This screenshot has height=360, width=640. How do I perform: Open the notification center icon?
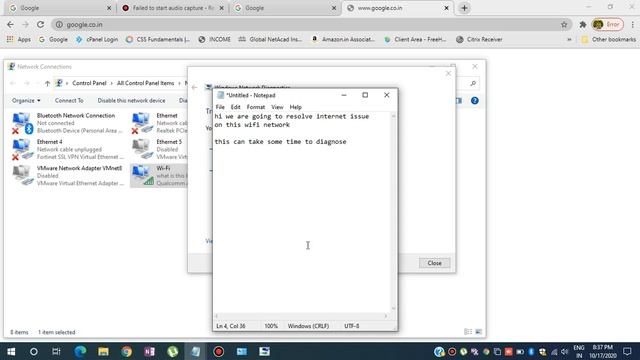[627, 351]
